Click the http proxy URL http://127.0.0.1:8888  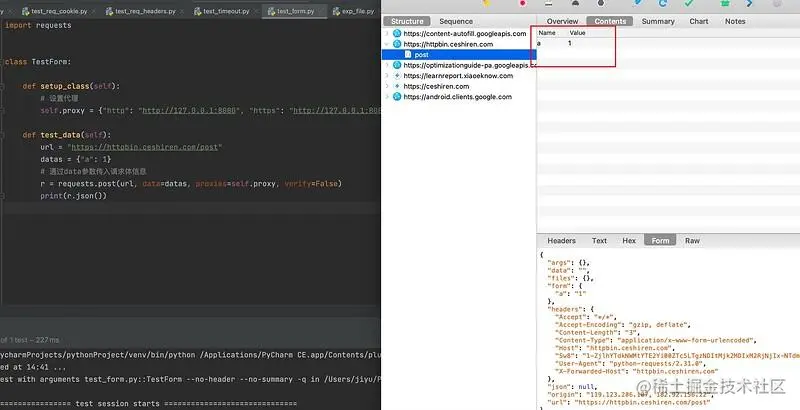pyautogui.click(x=189, y=111)
